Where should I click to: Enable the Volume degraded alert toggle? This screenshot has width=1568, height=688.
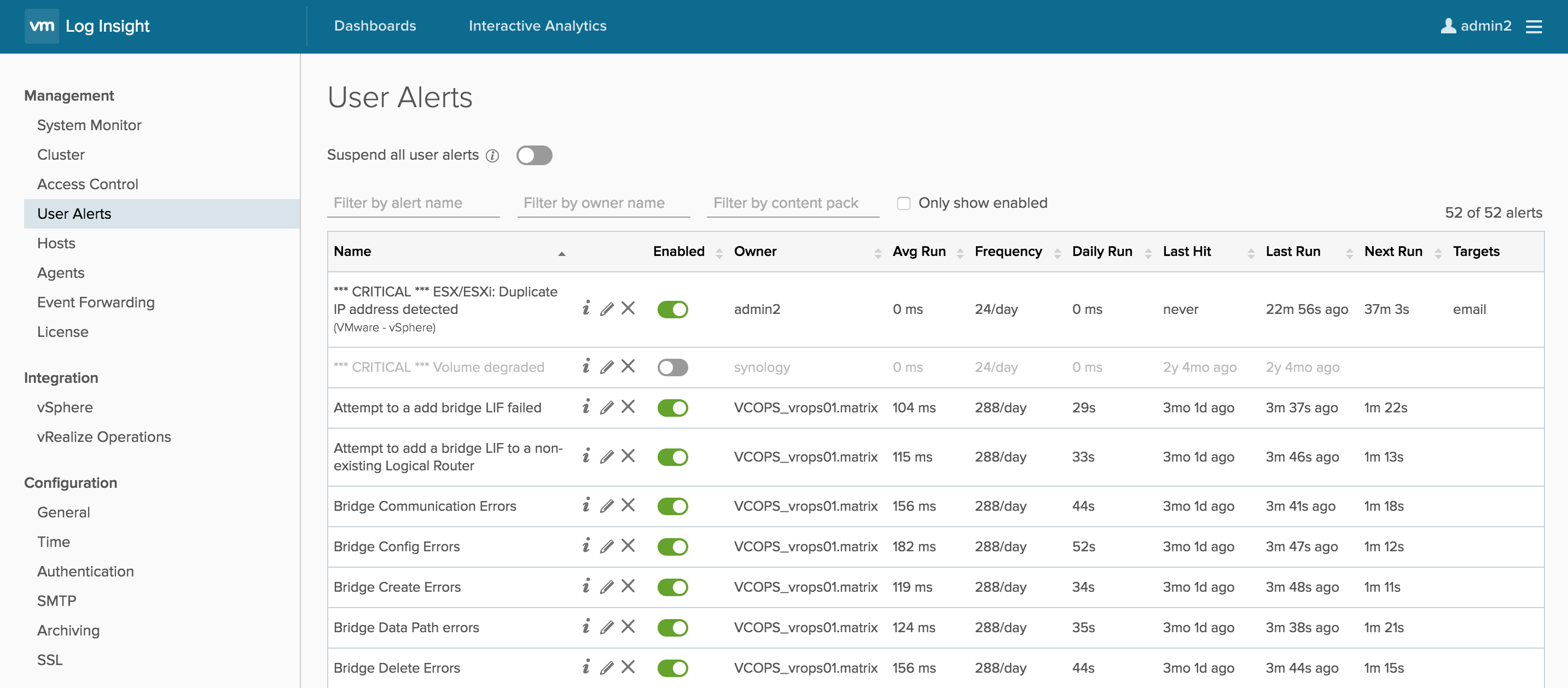click(x=672, y=367)
